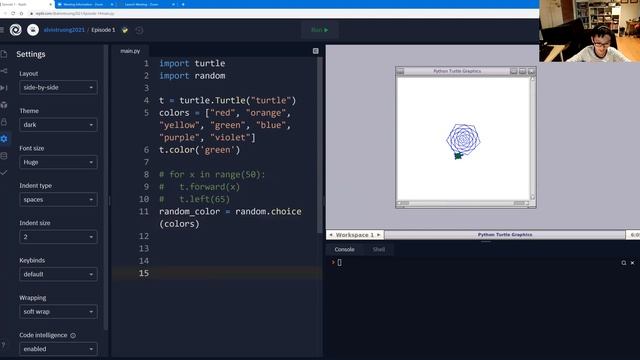The image size is (640, 360).
Task: Open the alvintruong2021 profile link
Action: [x=64, y=30]
